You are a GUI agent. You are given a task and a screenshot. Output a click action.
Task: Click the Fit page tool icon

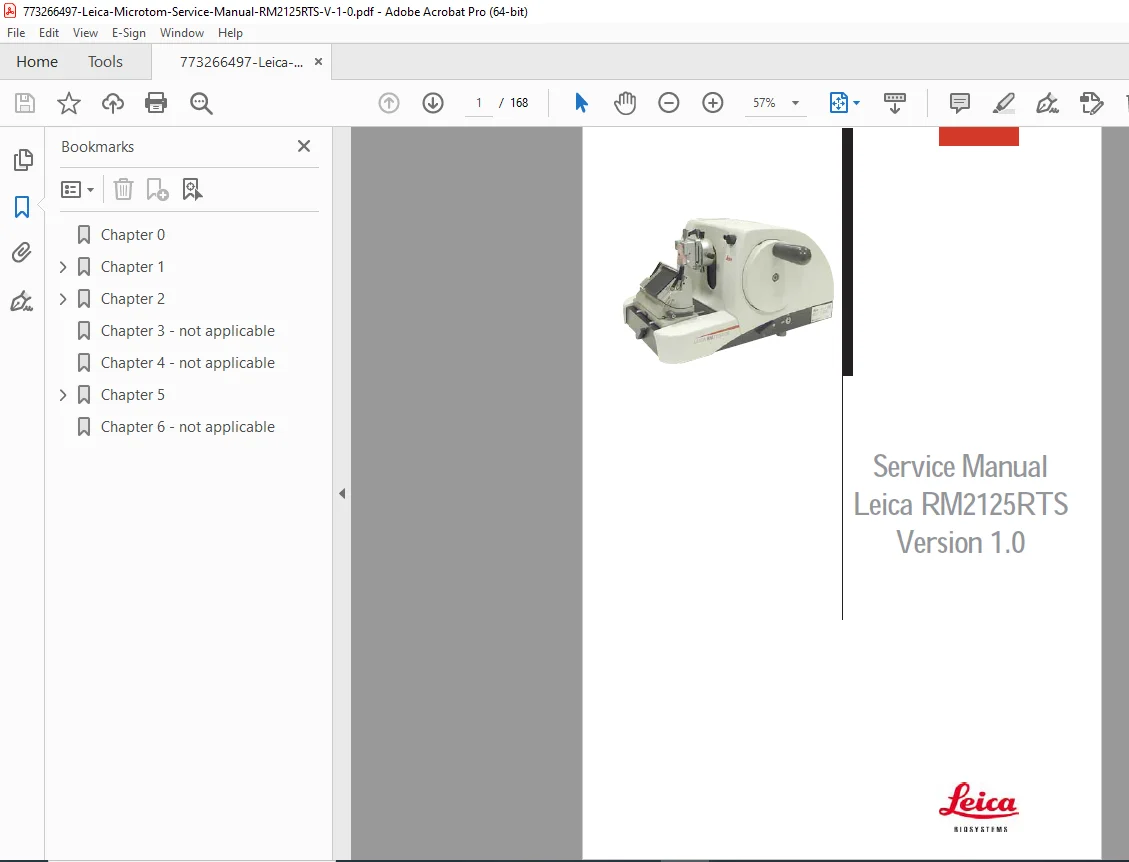(838, 103)
